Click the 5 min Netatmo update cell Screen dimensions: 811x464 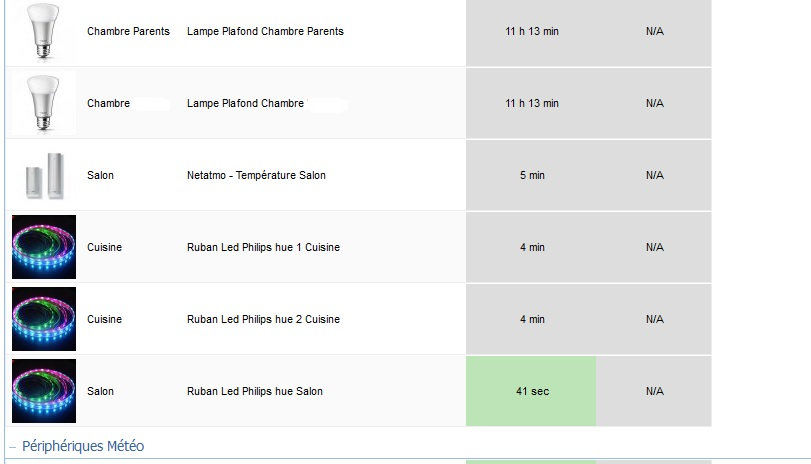click(x=531, y=175)
